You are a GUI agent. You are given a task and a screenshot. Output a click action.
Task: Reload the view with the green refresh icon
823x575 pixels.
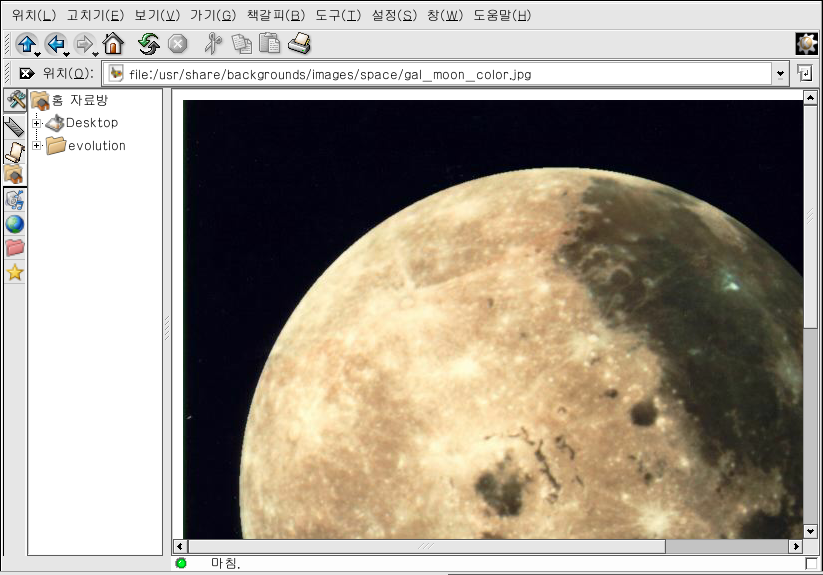point(149,43)
